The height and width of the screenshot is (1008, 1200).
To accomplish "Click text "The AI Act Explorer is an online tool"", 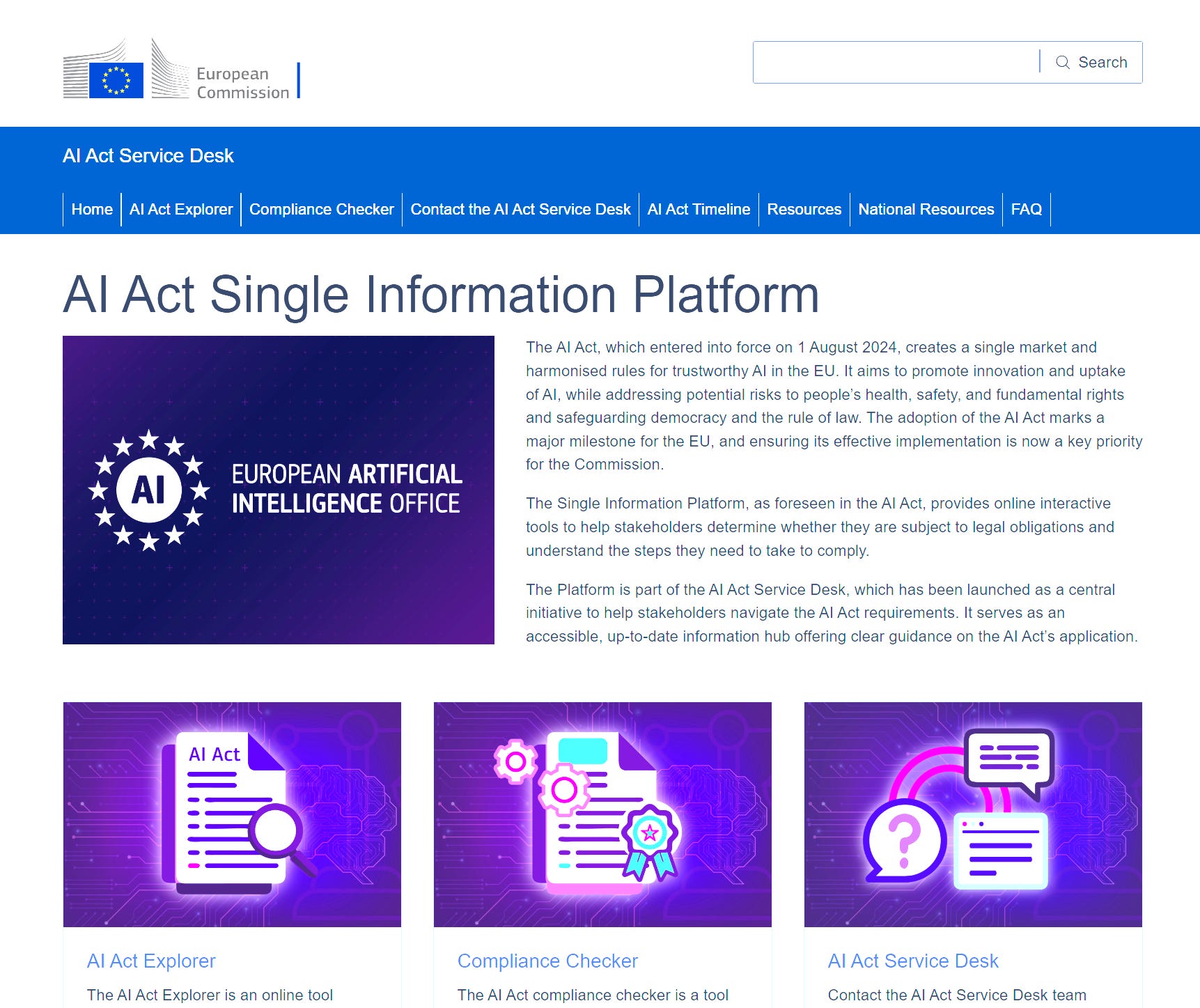I will (x=210, y=995).
